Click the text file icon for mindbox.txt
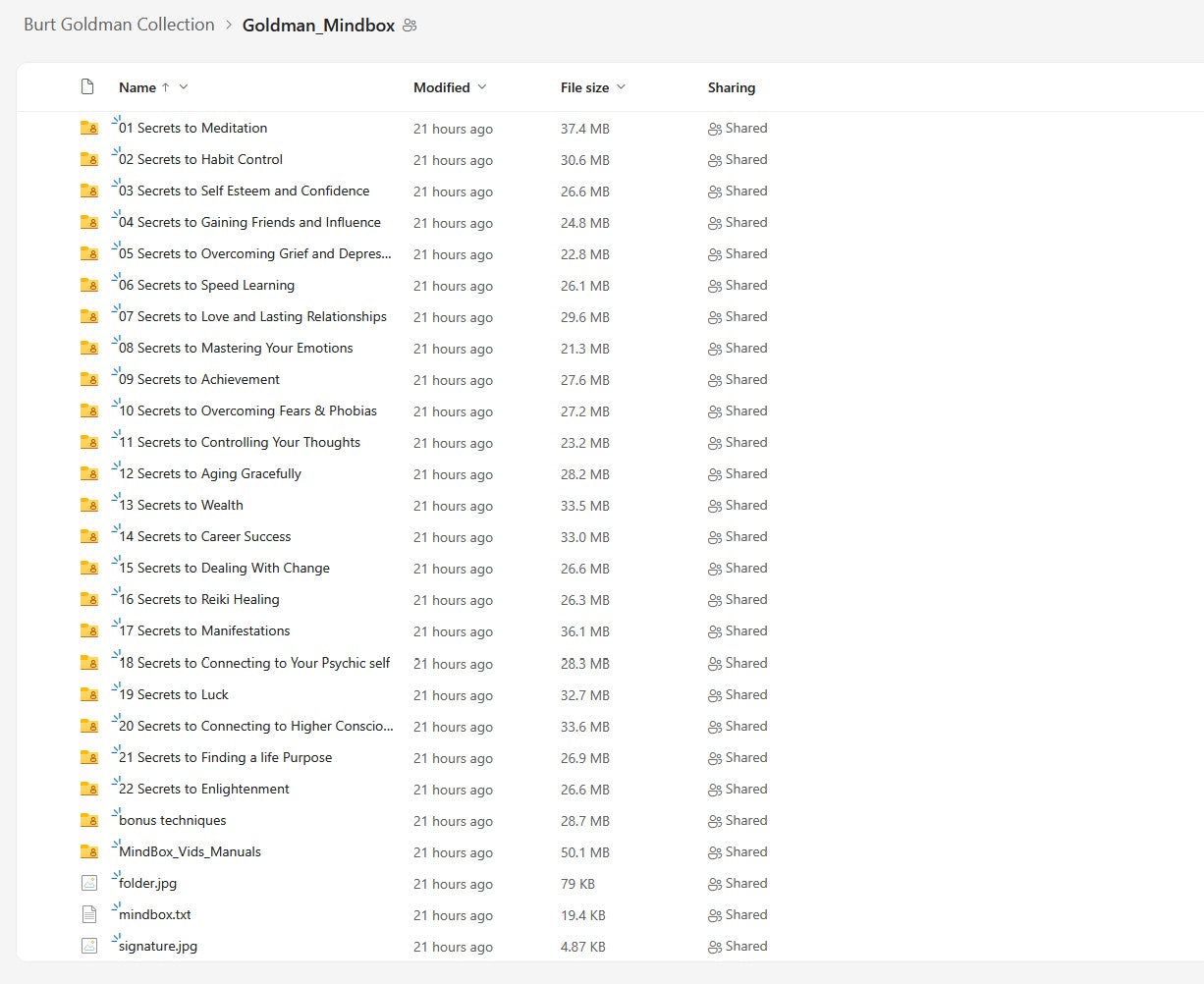 (89, 914)
